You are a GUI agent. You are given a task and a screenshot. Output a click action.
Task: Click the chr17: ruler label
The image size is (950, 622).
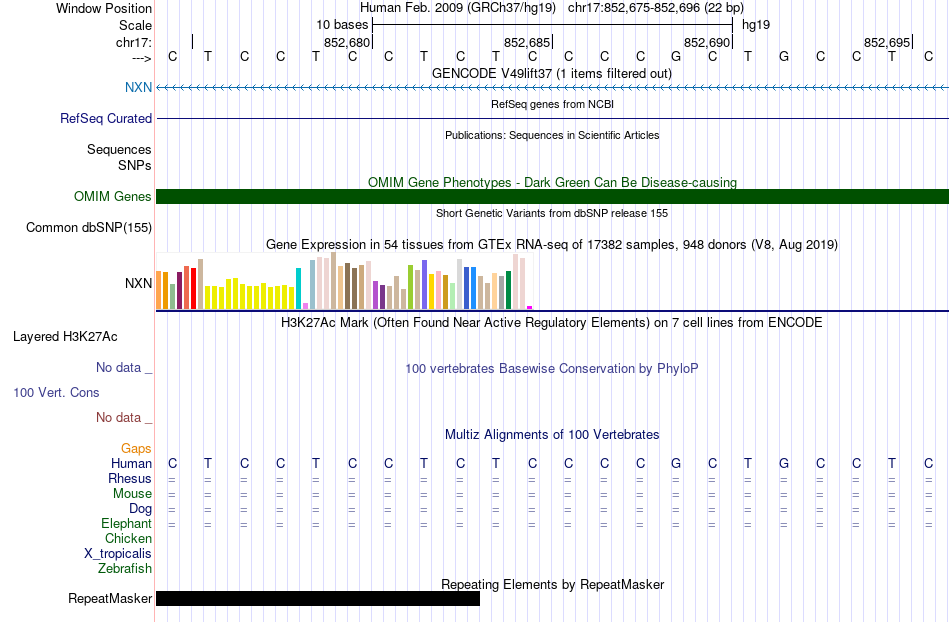coord(133,42)
